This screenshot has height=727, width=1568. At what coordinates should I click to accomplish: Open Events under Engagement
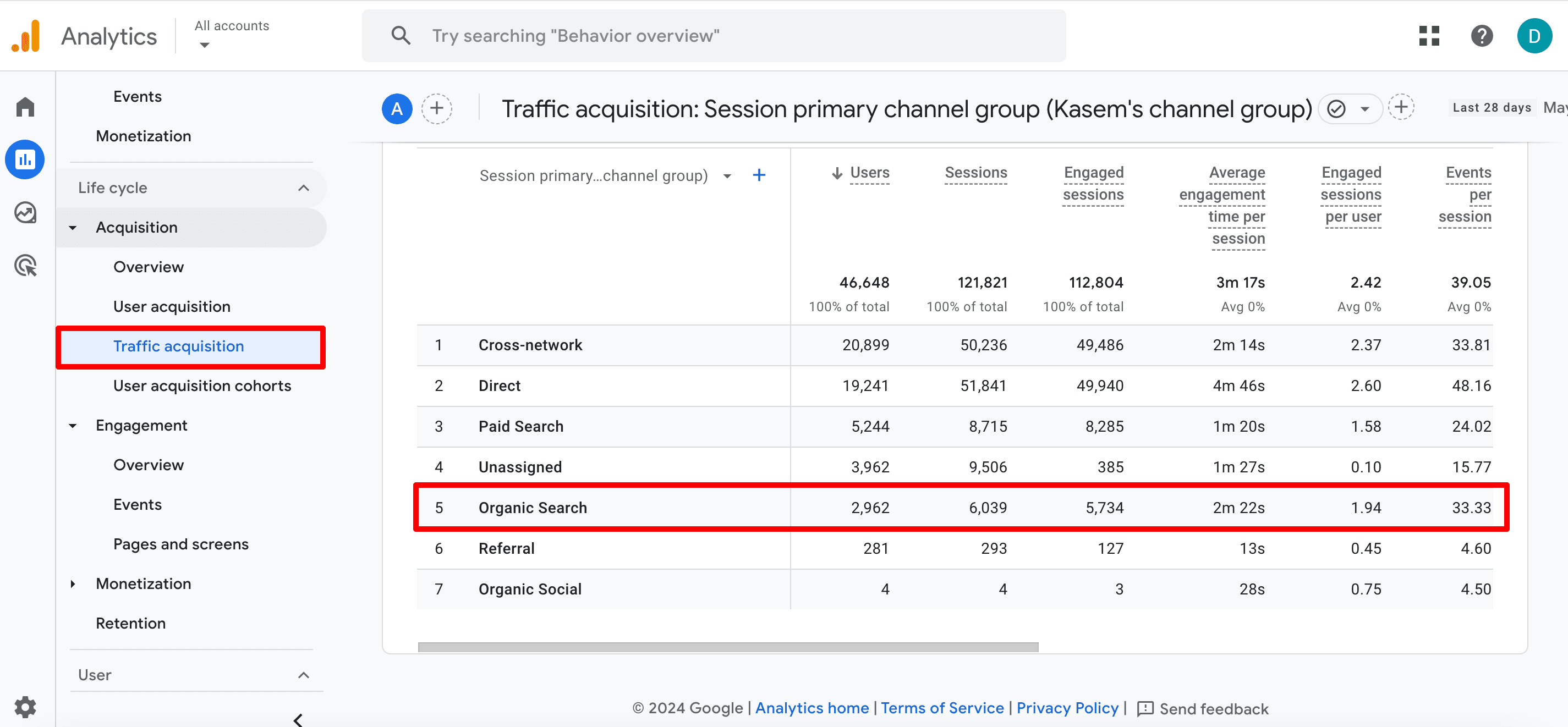tap(138, 505)
